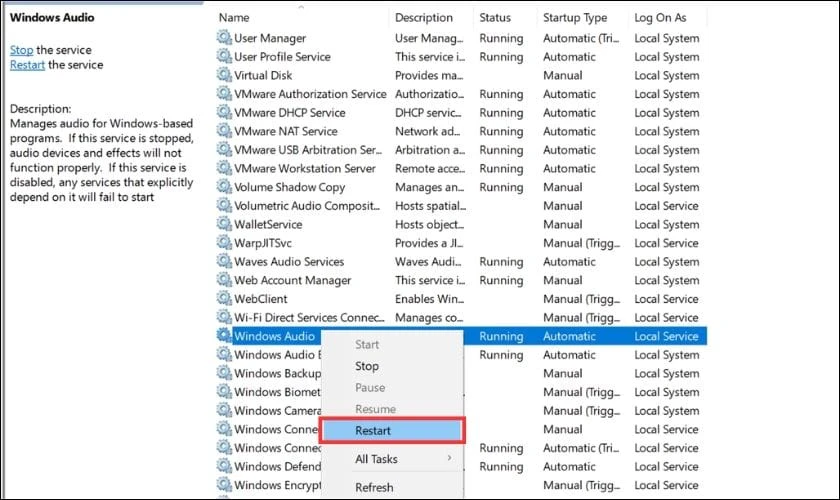Select Resume in the context menu
840x500 pixels.
pyautogui.click(x=376, y=409)
